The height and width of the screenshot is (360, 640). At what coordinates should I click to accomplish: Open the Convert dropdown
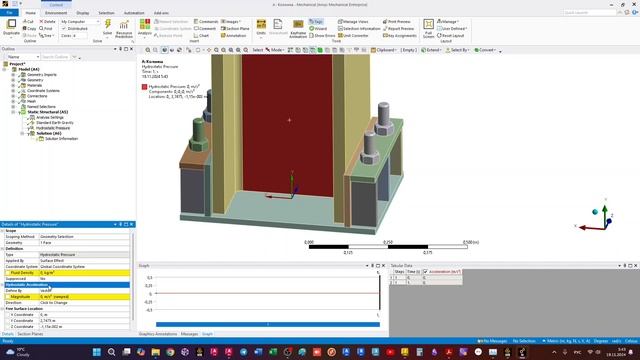[x=484, y=50]
